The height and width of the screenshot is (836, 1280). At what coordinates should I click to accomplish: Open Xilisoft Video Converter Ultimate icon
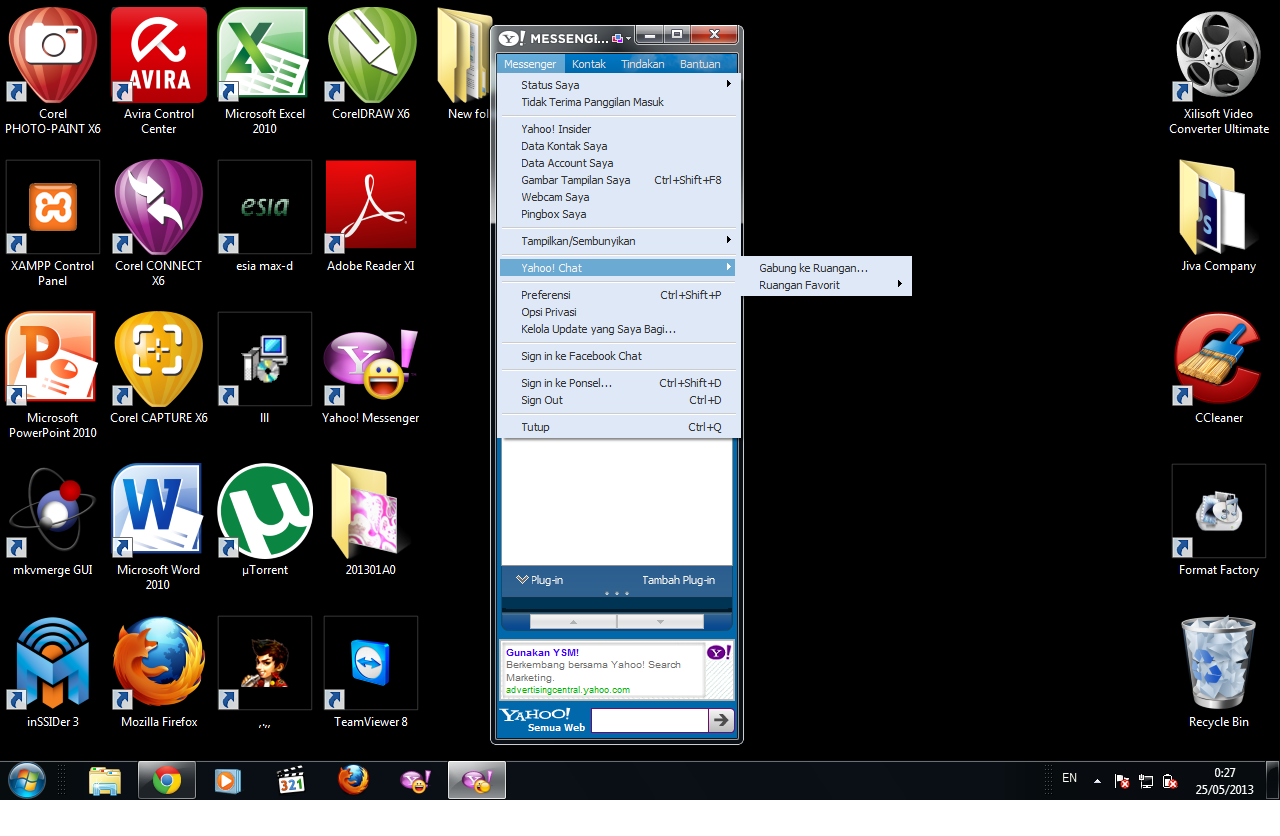(1219, 72)
